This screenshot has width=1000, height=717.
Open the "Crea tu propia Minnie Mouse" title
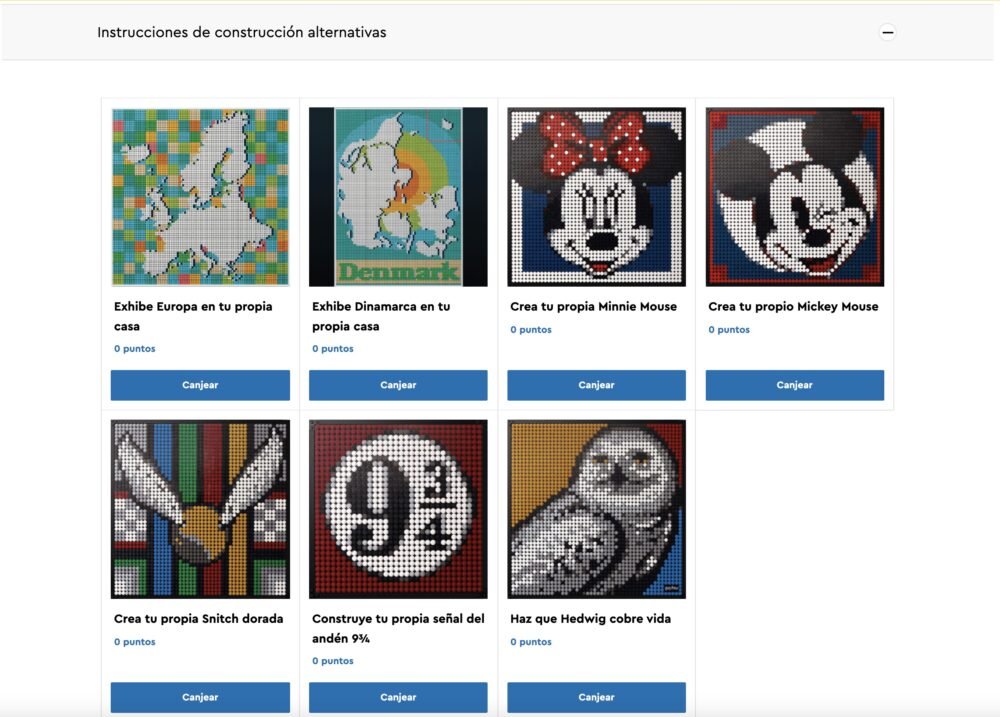(593, 306)
